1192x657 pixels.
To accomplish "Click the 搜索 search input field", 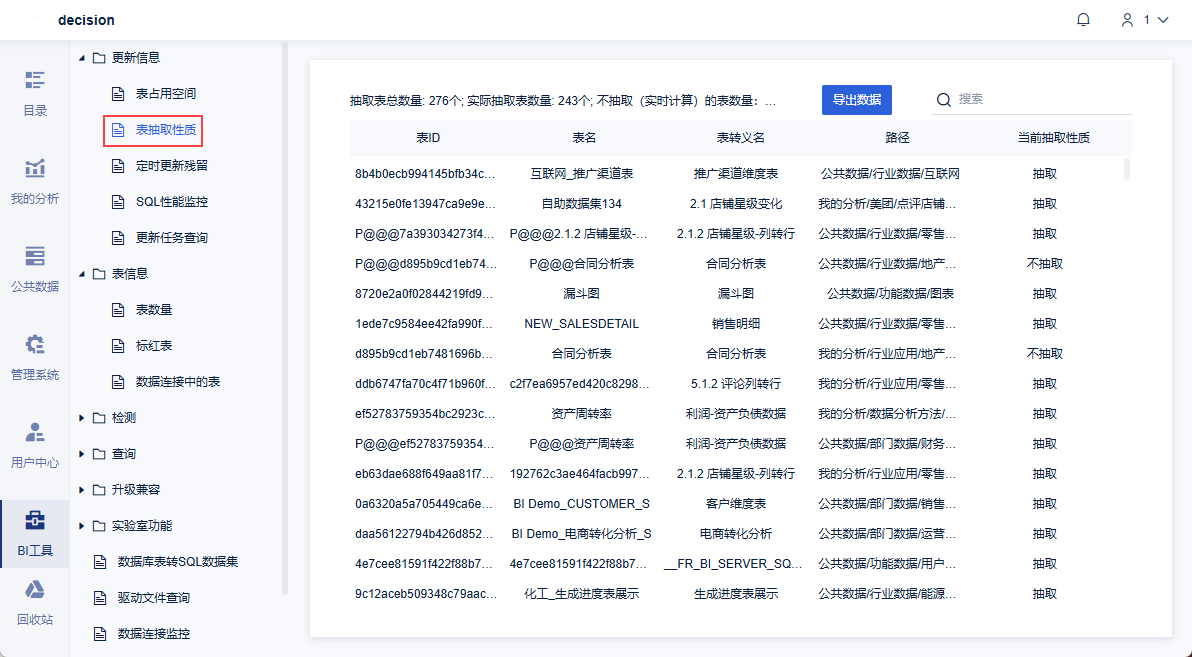I will (1032, 100).
